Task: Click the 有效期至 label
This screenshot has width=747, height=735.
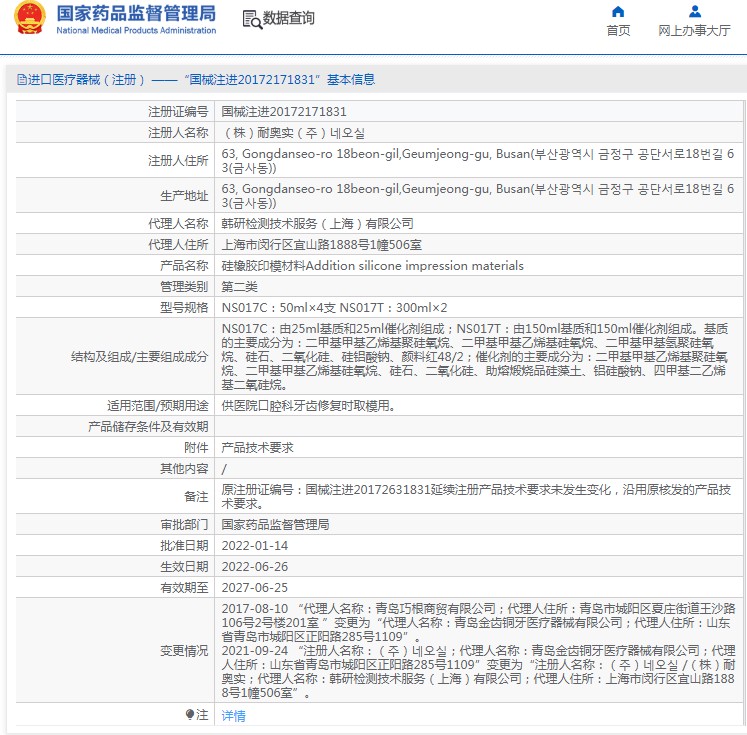Action: click(x=184, y=588)
